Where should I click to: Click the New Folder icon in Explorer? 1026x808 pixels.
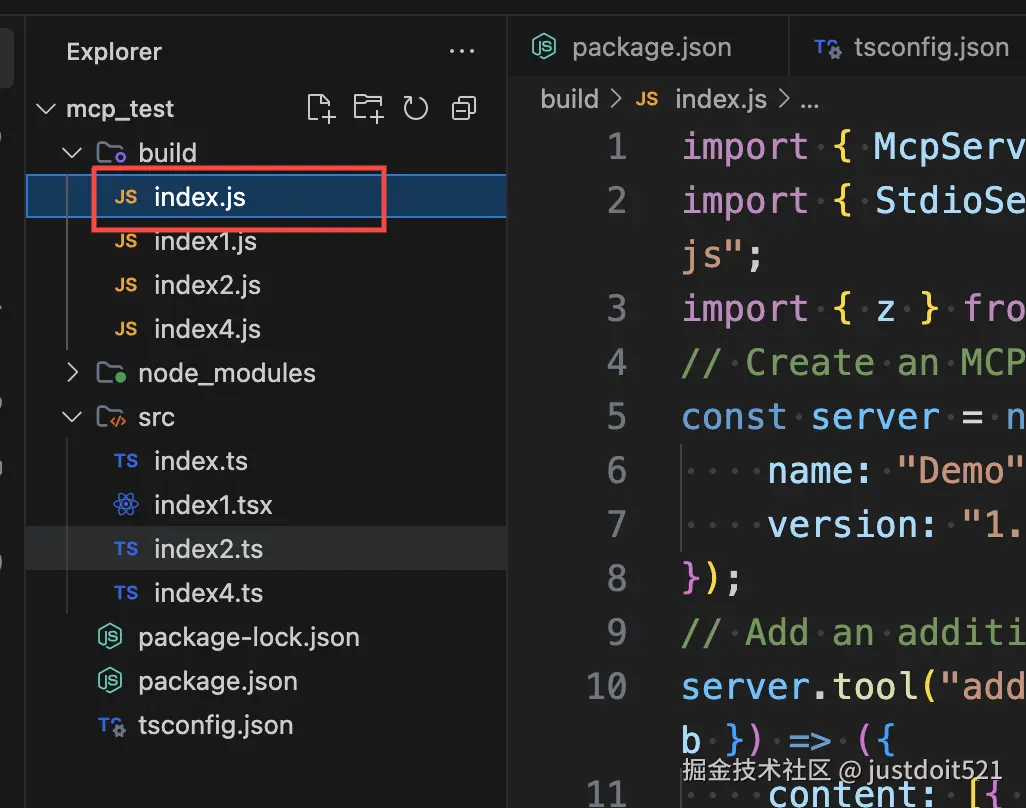[x=368, y=108]
